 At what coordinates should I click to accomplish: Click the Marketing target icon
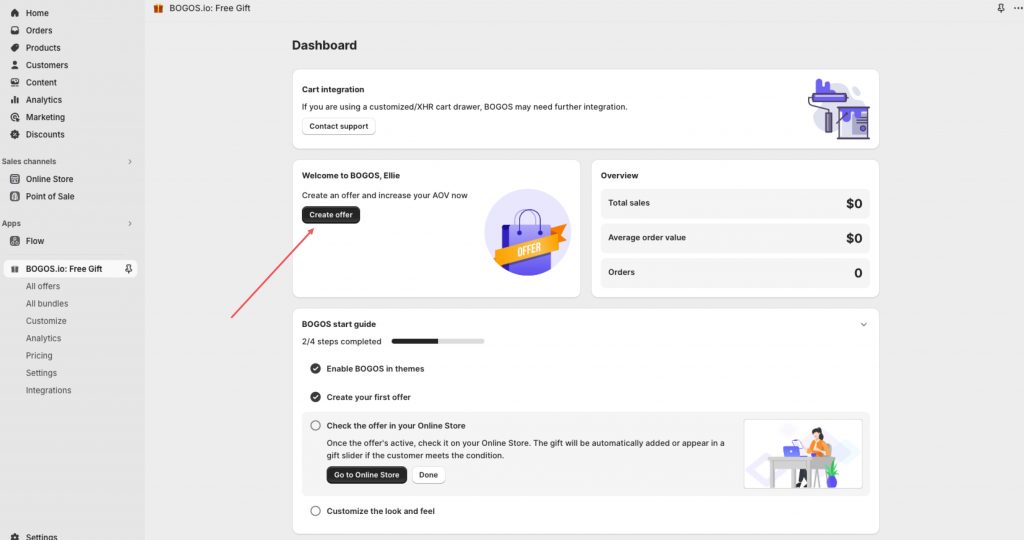coord(14,118)
